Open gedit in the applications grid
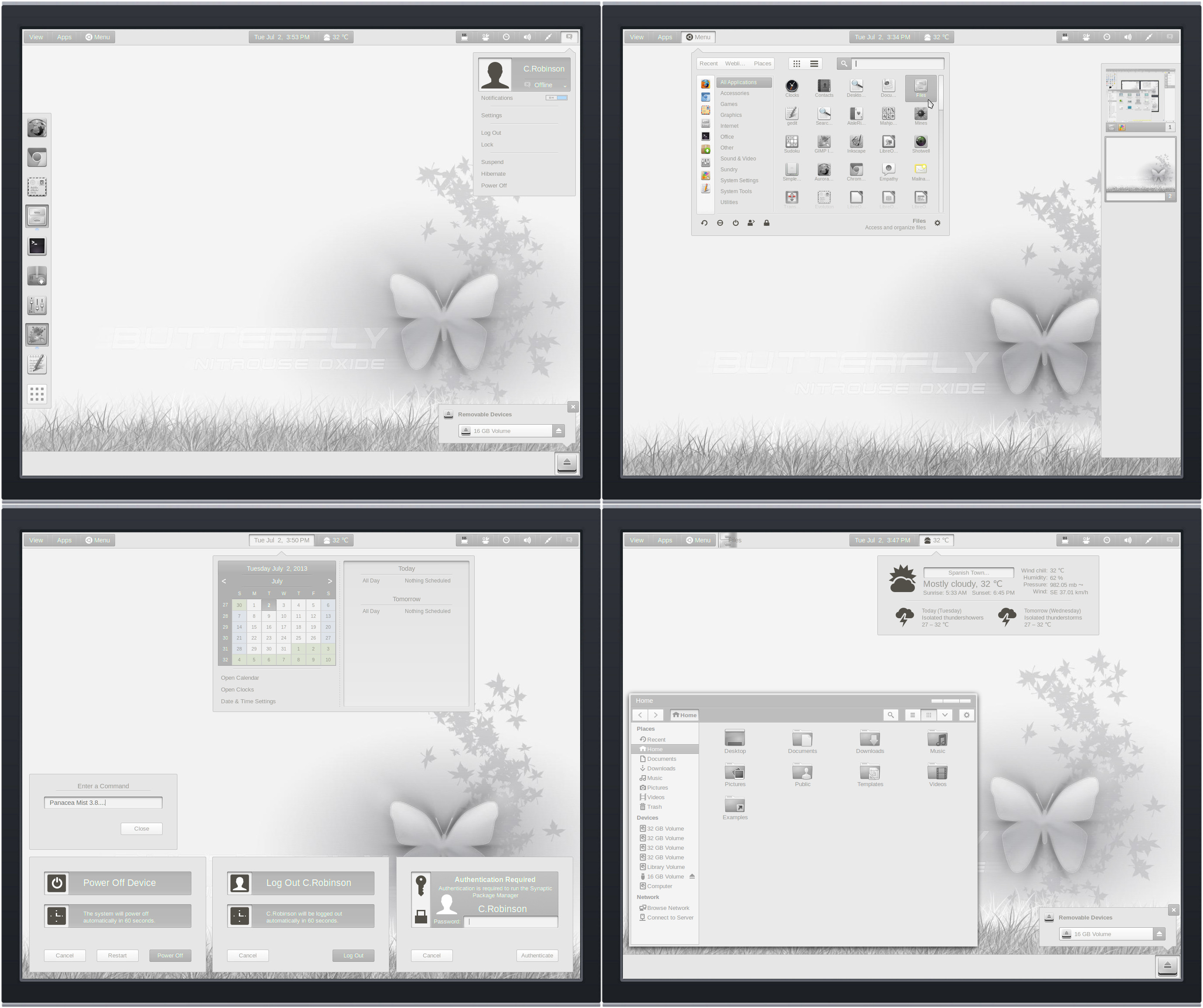Viewport: 1203px width, 1008px height. click(792, 116)
